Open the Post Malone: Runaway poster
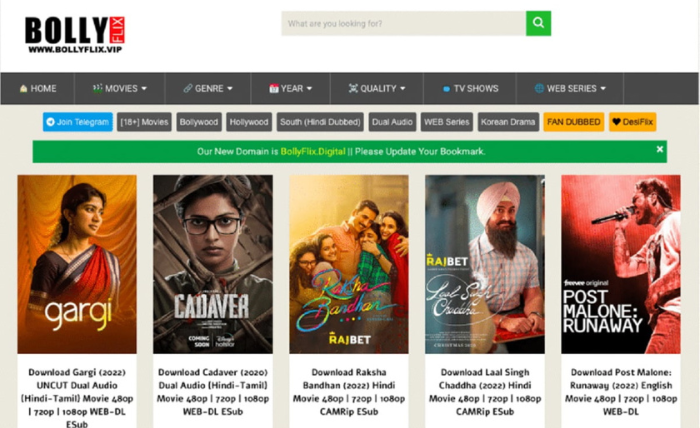The width and height of the screenshot is (700, 428). pos(621,264)
